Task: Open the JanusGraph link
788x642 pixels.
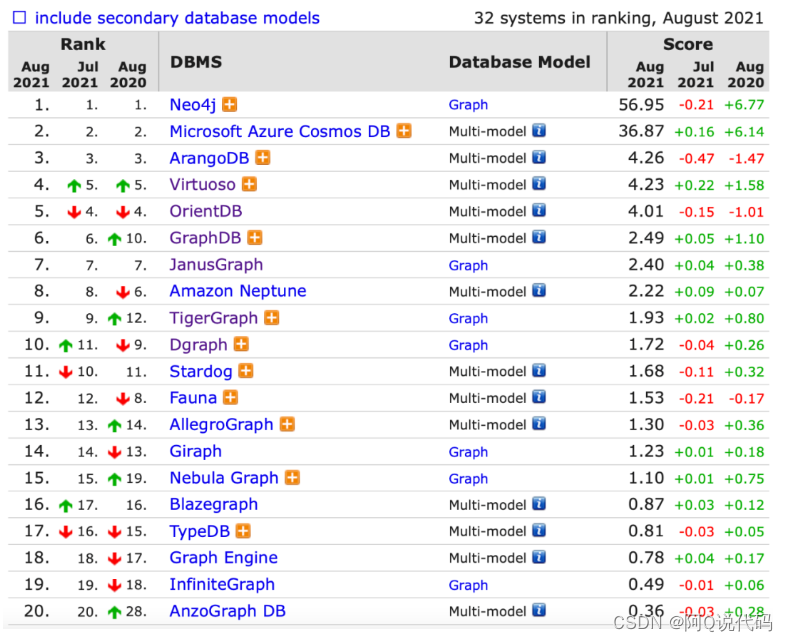Action: 216,265
